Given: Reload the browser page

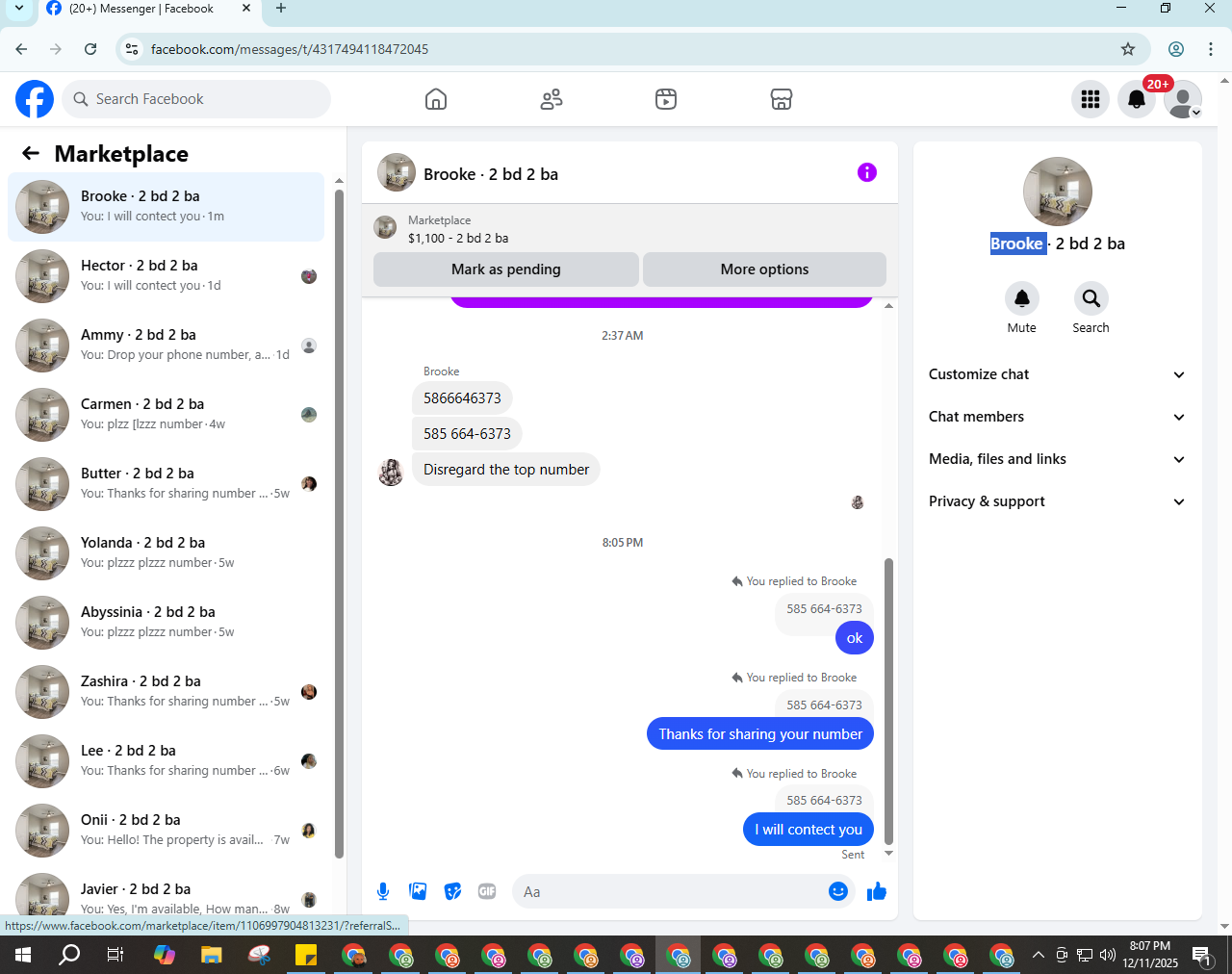Looking at the screenshot, I should click(90, 49).
